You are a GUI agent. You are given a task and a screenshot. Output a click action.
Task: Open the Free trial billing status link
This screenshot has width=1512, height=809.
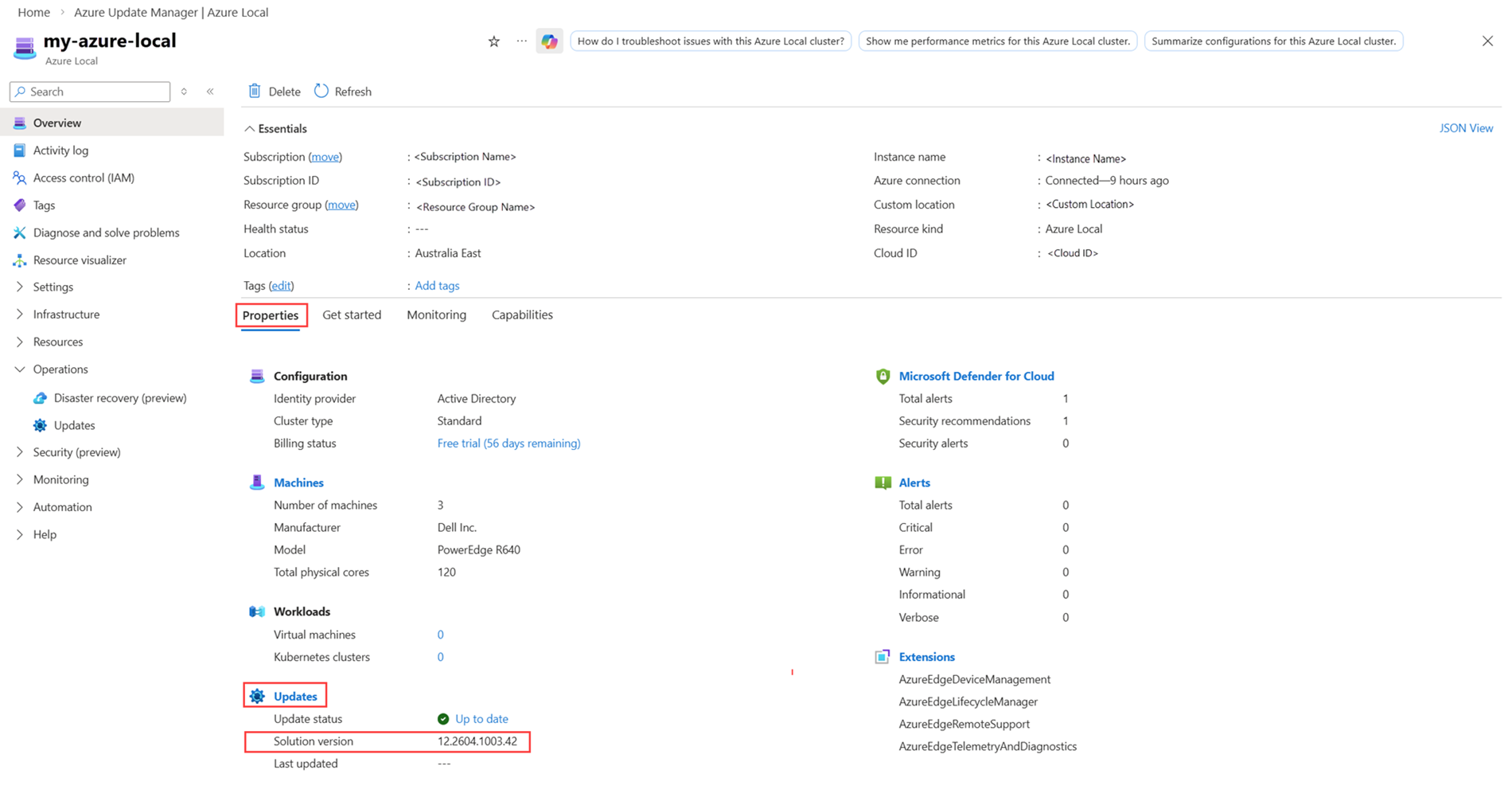pyautogui.click(x=509, y=444)
